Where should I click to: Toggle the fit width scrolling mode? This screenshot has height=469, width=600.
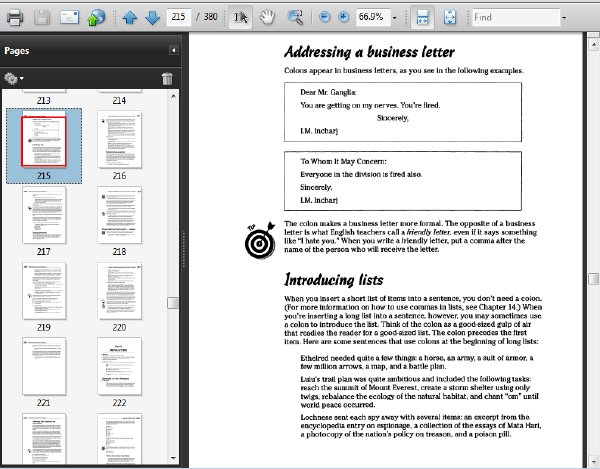tap(422, 17)
